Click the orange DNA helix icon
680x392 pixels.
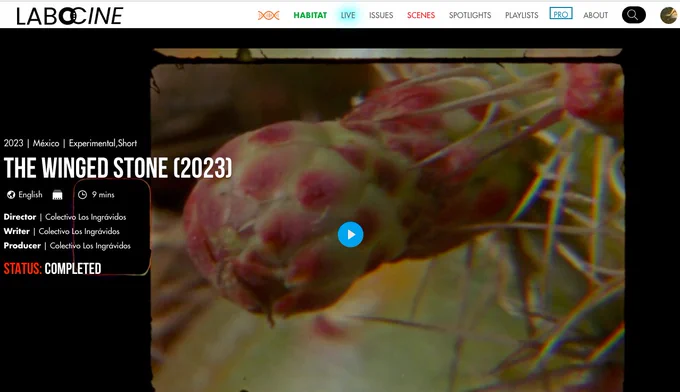tap(268, 16)
